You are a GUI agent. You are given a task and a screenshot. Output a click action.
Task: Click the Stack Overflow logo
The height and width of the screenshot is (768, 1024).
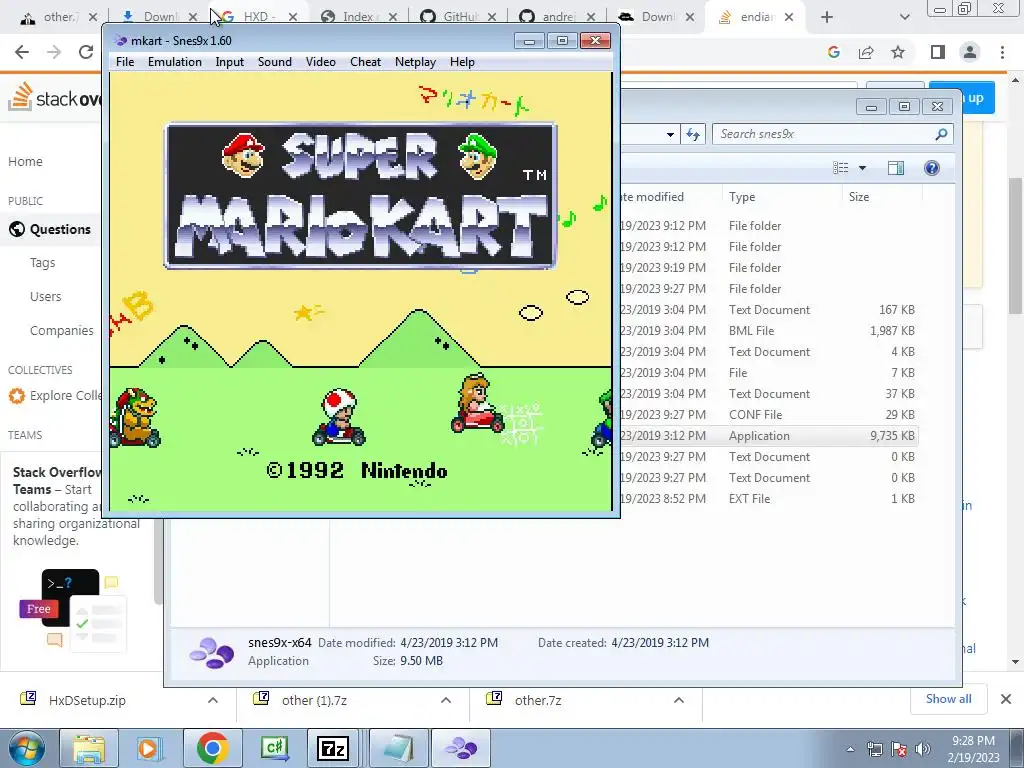click(56, 98)
